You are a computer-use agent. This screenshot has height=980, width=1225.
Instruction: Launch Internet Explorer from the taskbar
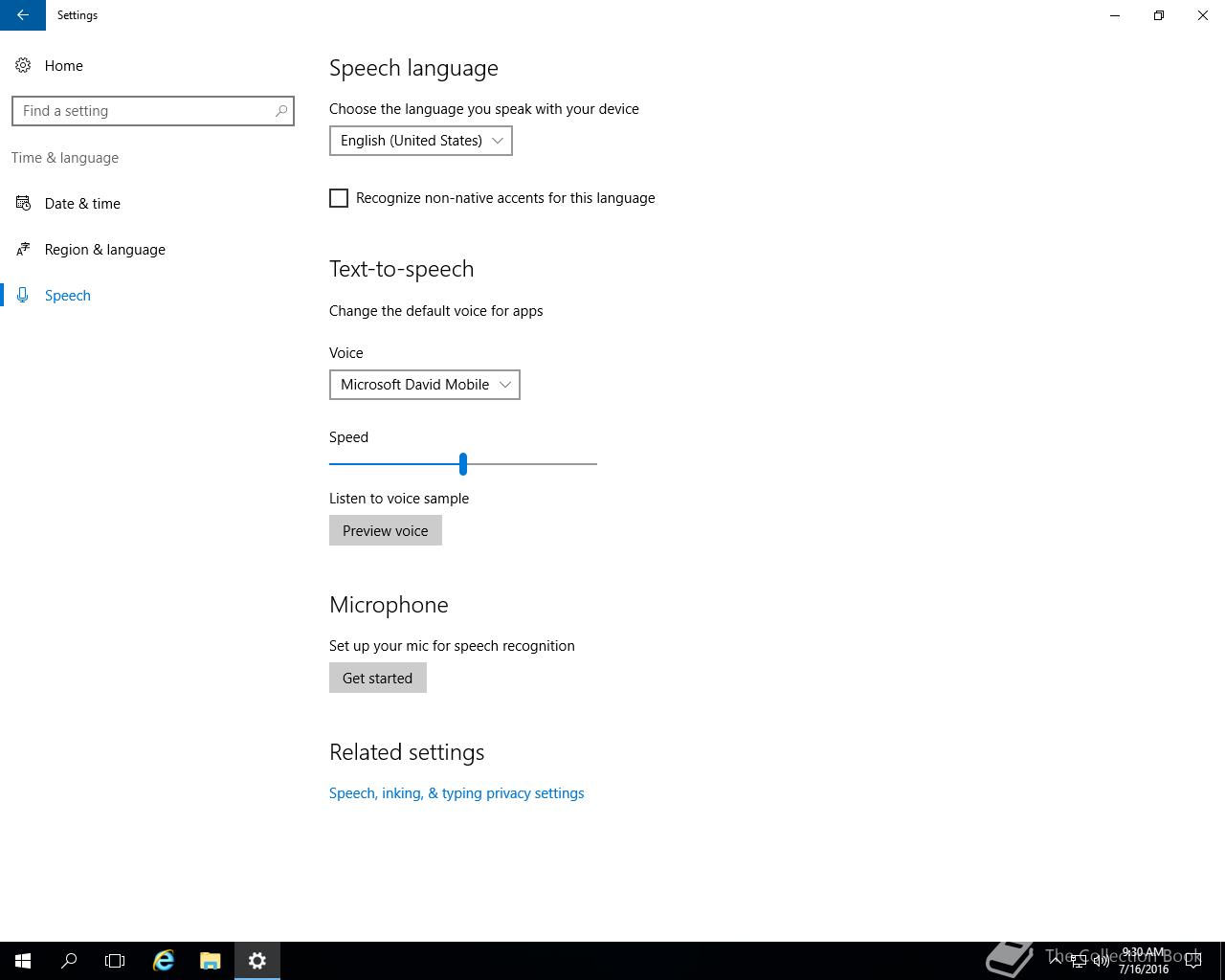164,961
